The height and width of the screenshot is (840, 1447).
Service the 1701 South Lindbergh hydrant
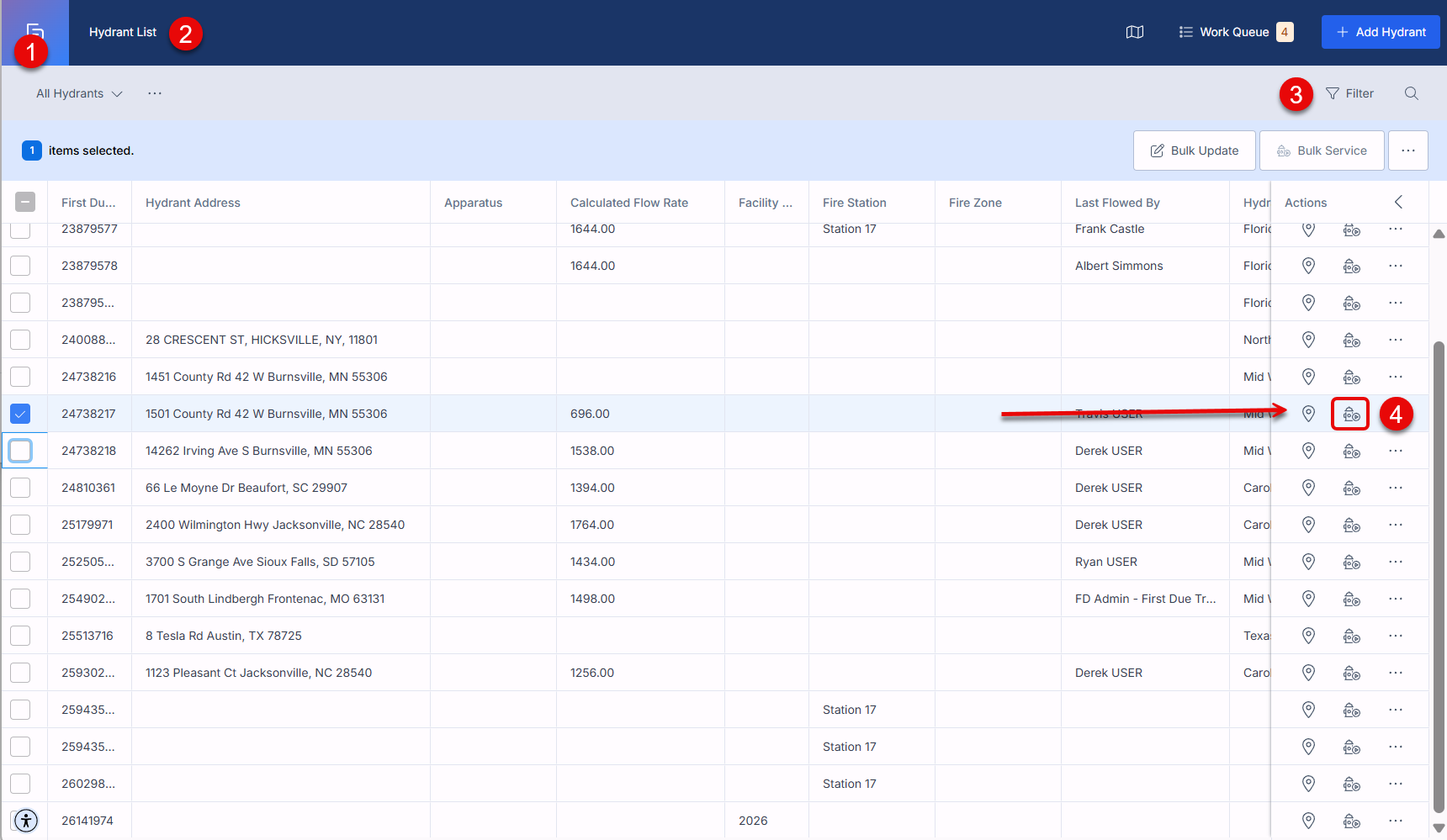1352,599
